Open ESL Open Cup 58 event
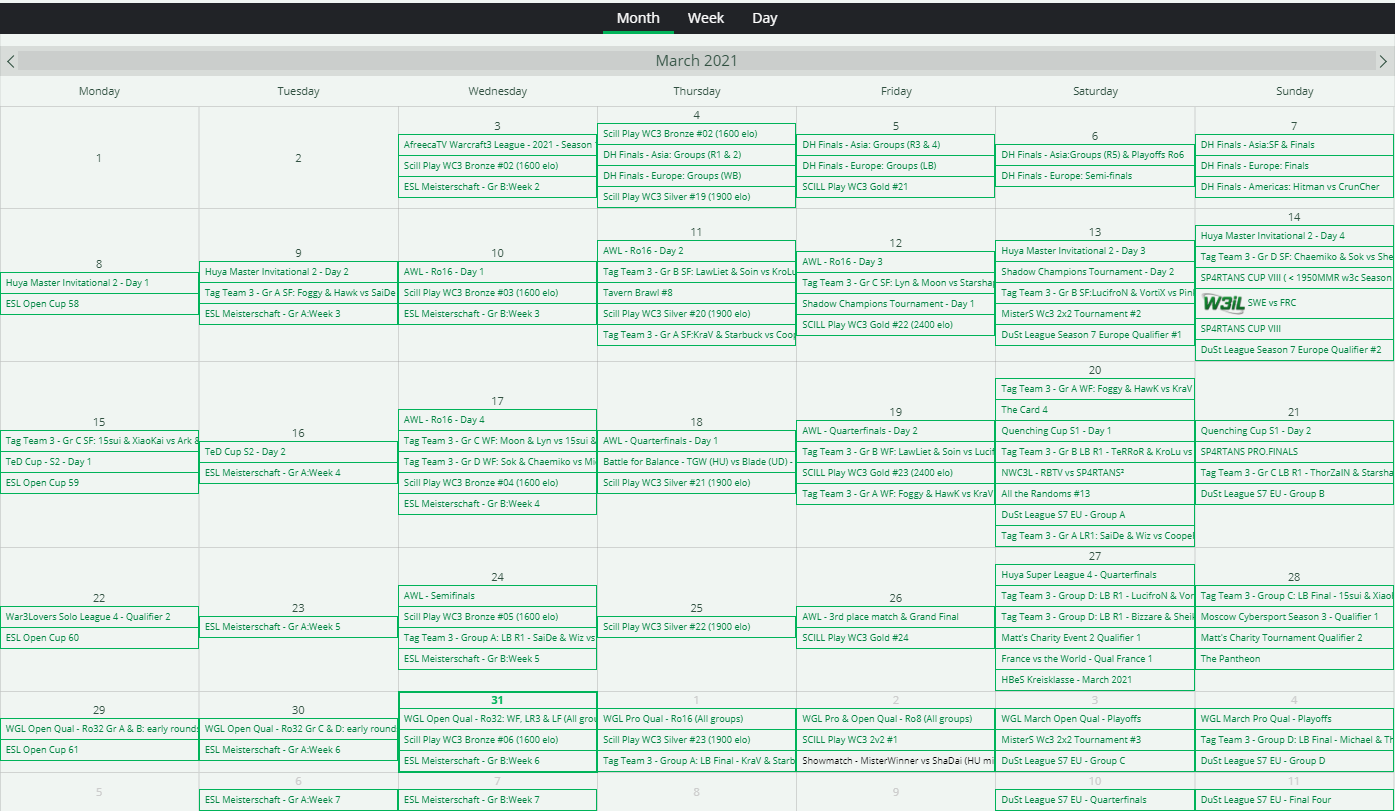 coord(42,304)
